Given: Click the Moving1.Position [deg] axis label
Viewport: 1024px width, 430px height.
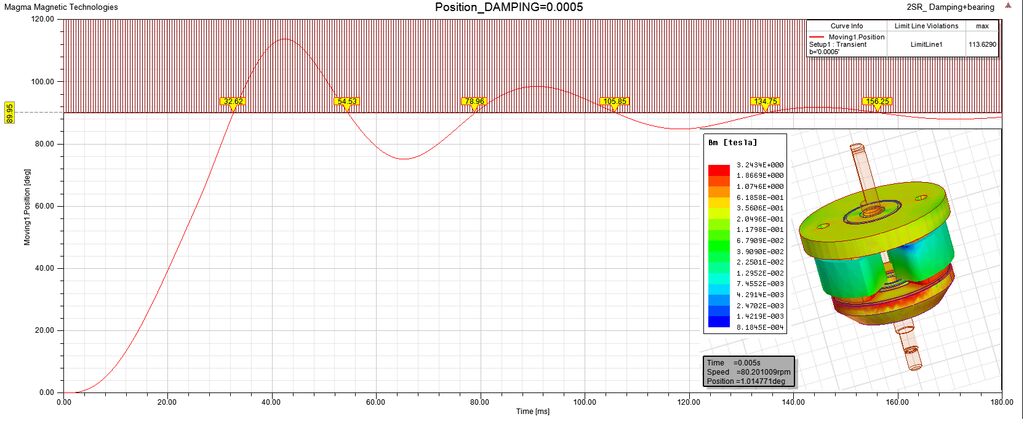Looking at the screenshot, I should 28,205.
